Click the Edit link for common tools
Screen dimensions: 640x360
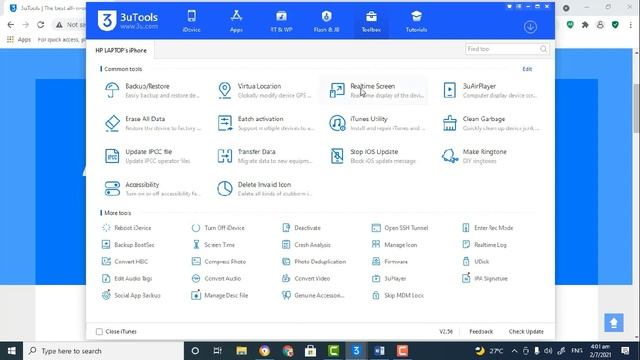[527, 69]
